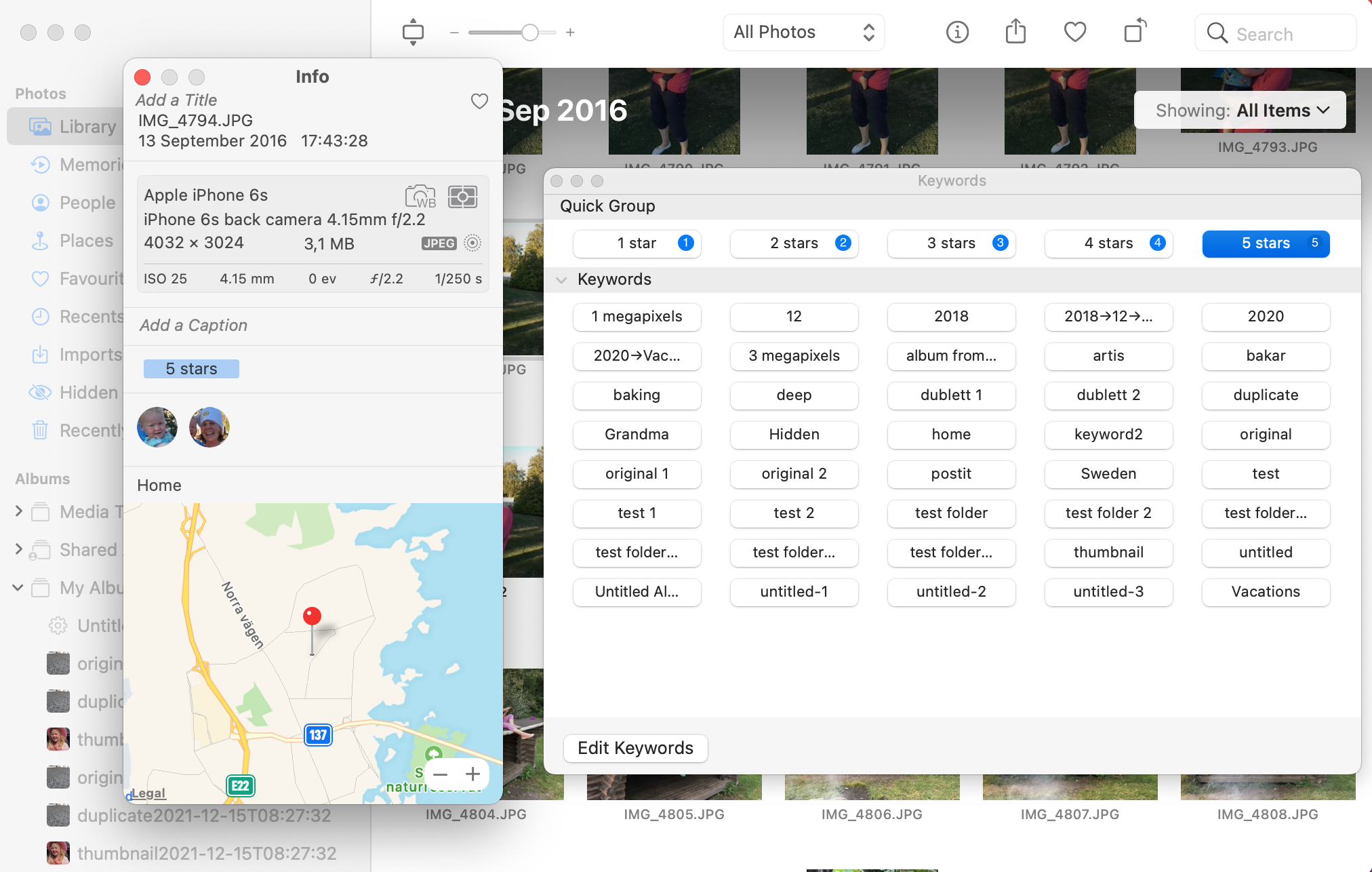The width and height of the screenshot is (1372, 872).
Task: Adjust the thumbnail zoom slider
Action: [529, 33]
